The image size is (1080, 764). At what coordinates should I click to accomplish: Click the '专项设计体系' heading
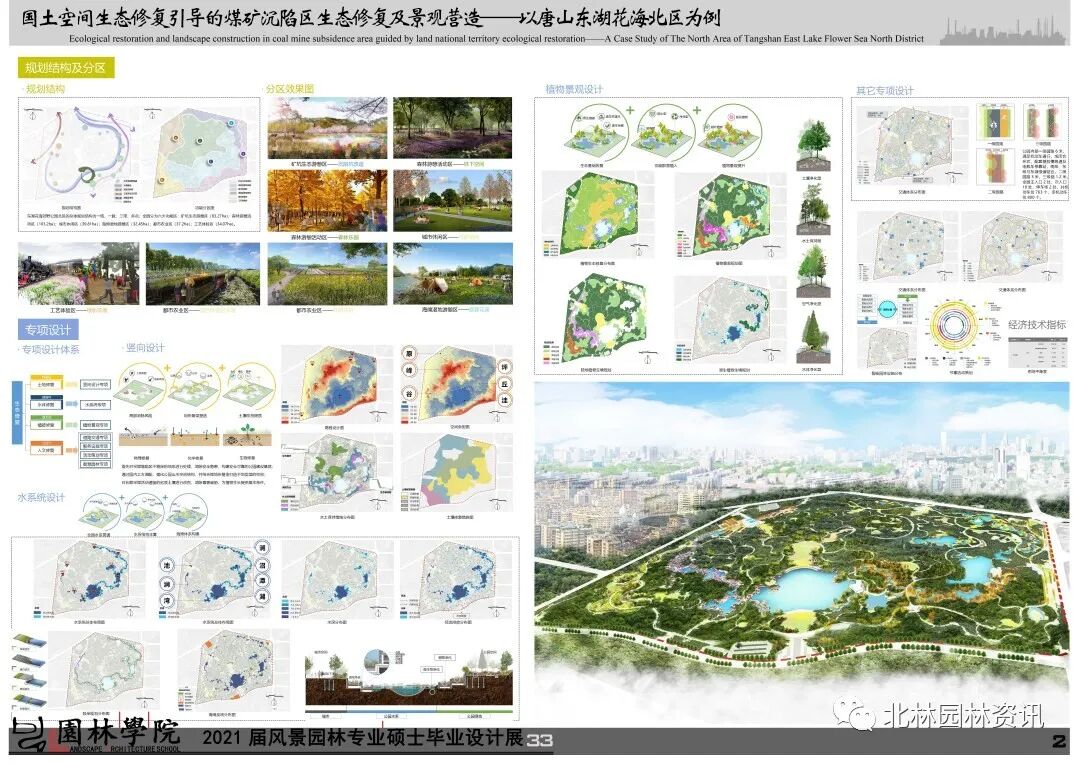click(50, 349)
